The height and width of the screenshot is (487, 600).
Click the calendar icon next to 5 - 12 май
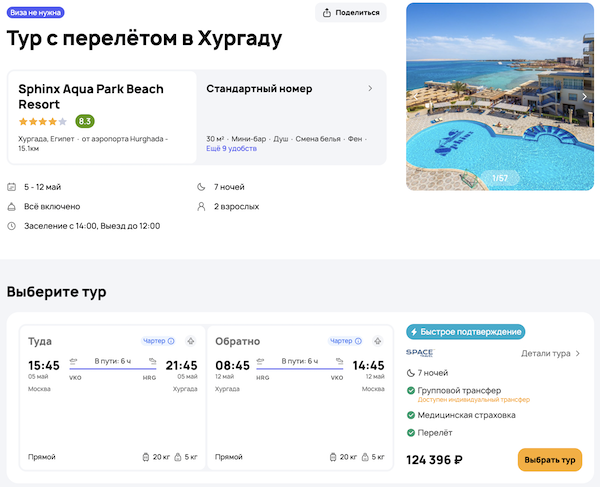pyautogui.click(x=11, y=187)
